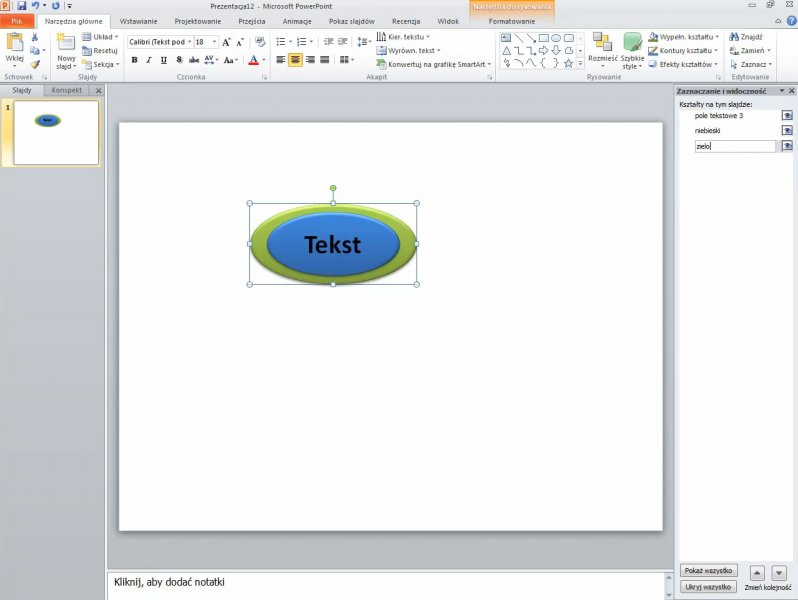Toggle eye icon next to zielo shape
Viewport: 798px width, 600px height.
pos(787,146)
